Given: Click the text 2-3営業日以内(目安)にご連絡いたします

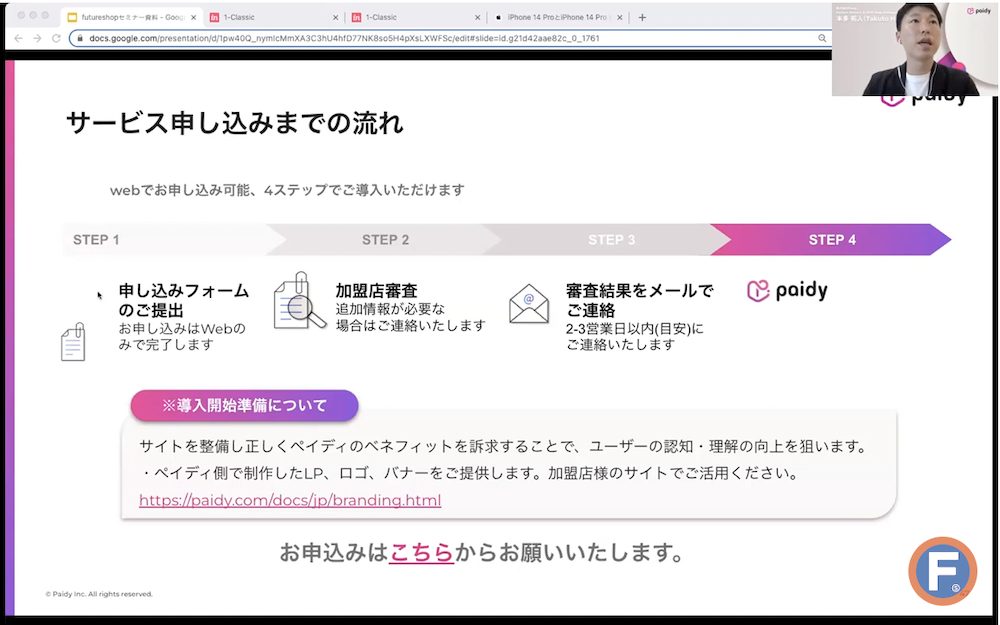Looking at the screenshot, I should 635,337.
